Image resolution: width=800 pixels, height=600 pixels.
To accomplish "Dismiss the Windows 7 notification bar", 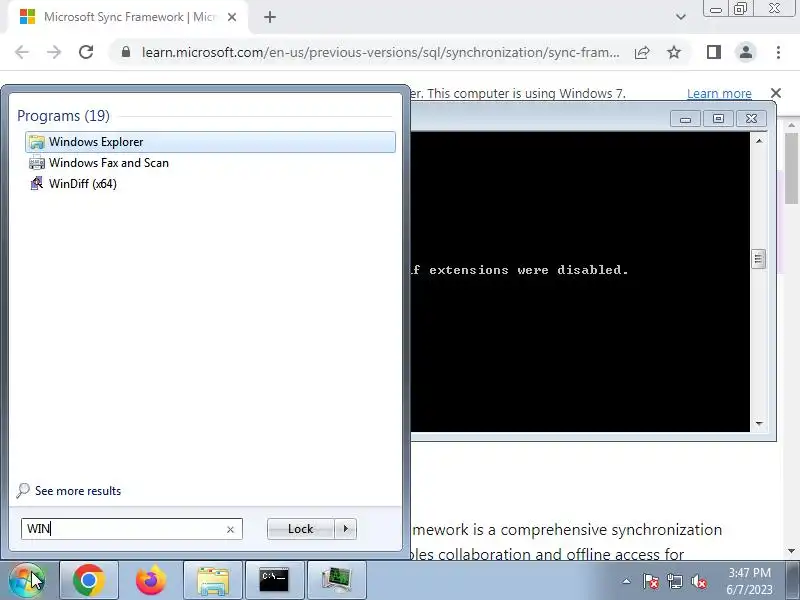I will 776,93.
